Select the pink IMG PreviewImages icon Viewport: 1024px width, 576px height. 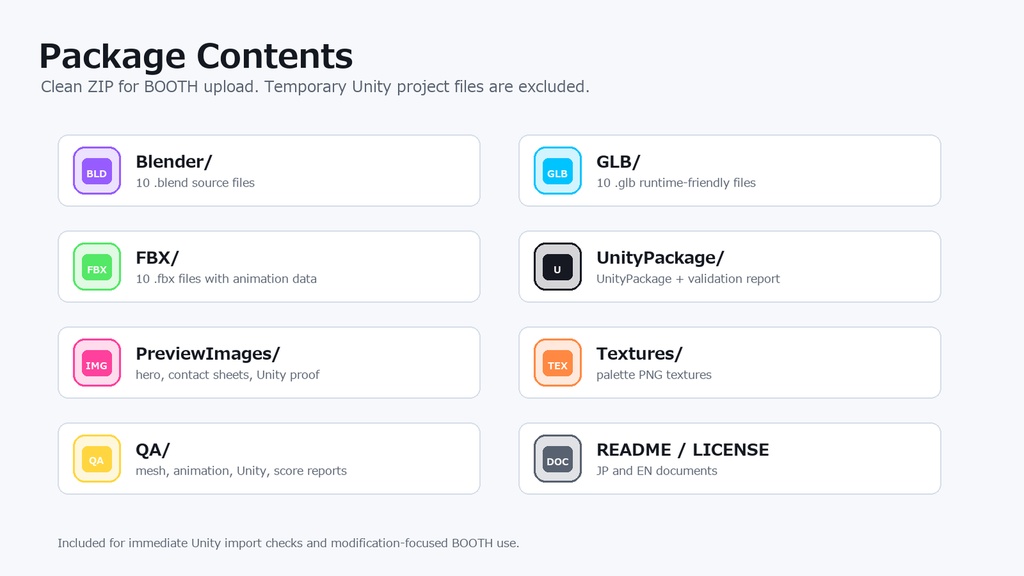(97, 362)
